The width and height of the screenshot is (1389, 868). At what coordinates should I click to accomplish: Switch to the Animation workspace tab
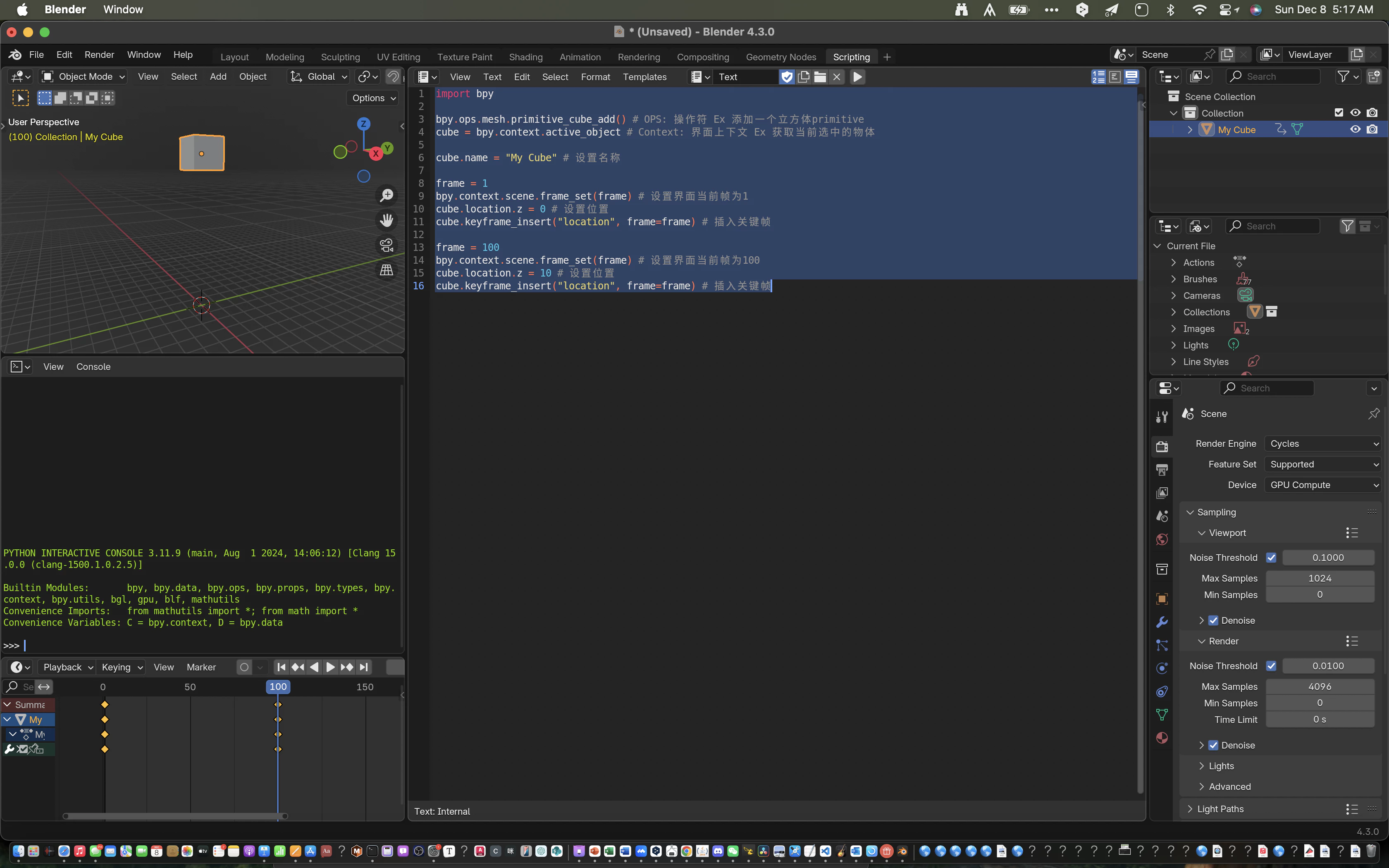click(580, 57)
